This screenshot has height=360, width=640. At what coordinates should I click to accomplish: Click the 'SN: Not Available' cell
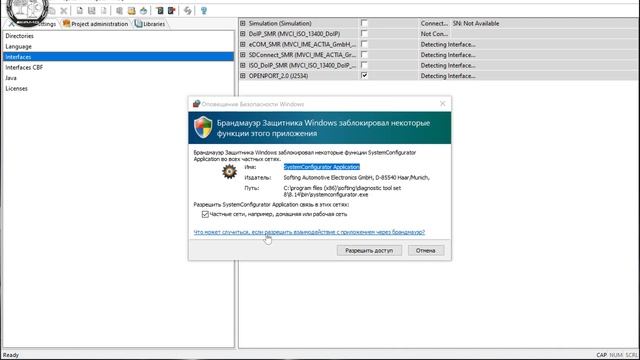point(476,23)
